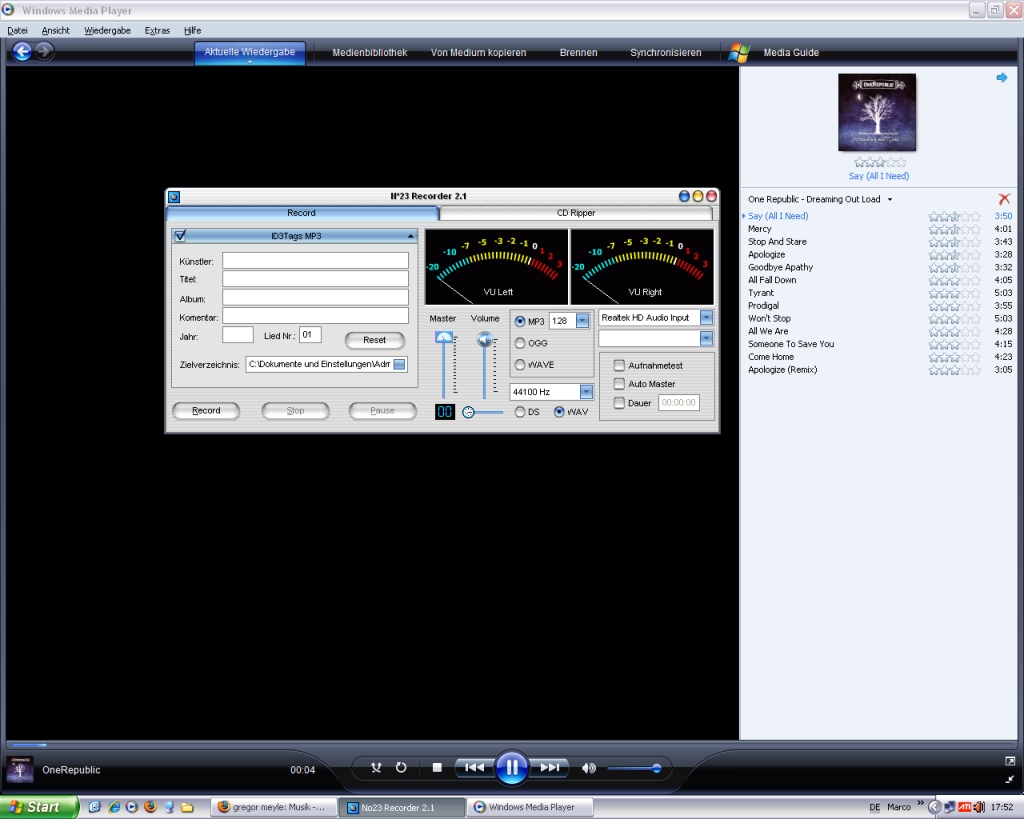The image size is (1024, 819).
Task: Click the blue arrow beside the album cover
Action: tap(1002, 78)
